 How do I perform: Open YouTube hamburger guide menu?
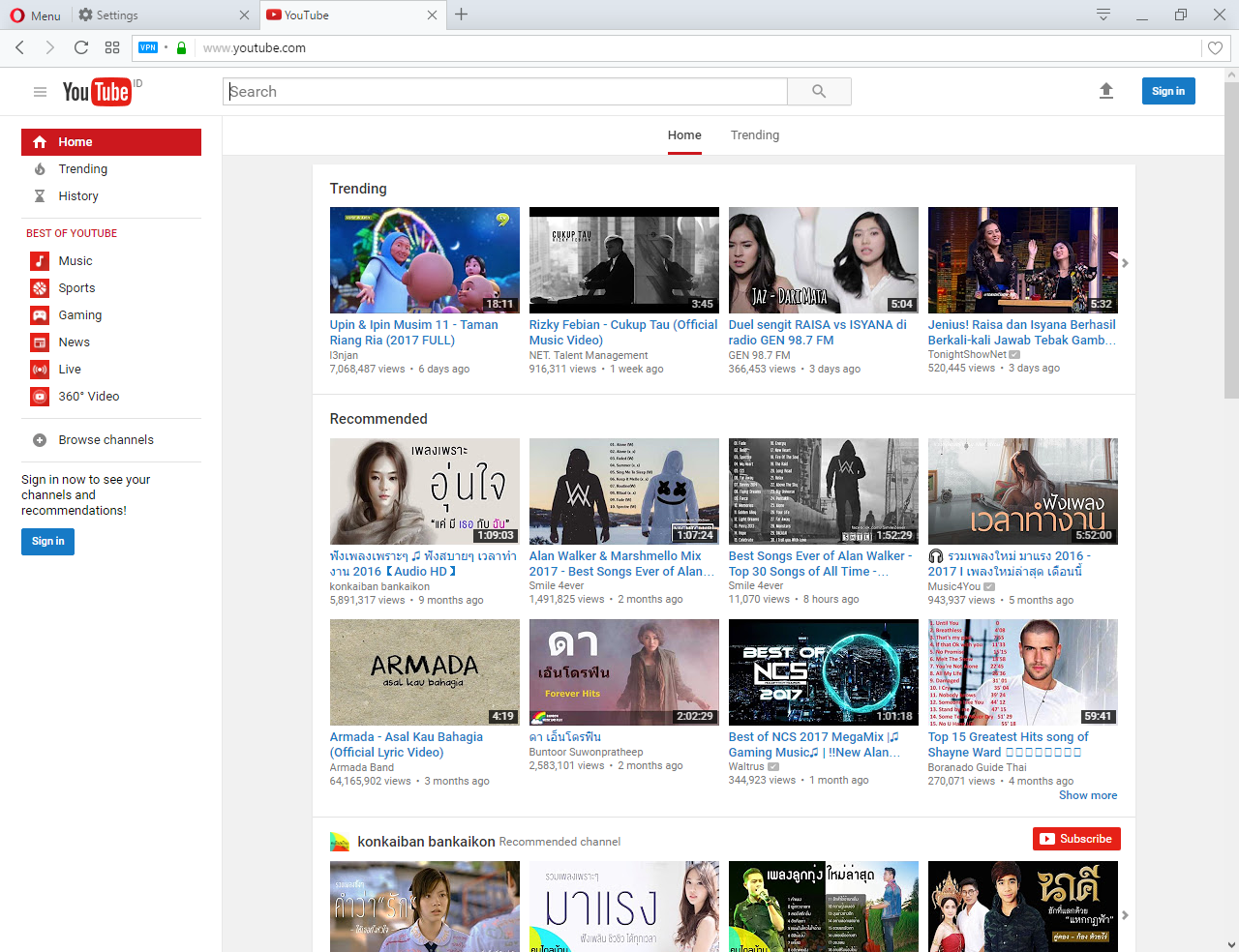[x=40, y=92]
